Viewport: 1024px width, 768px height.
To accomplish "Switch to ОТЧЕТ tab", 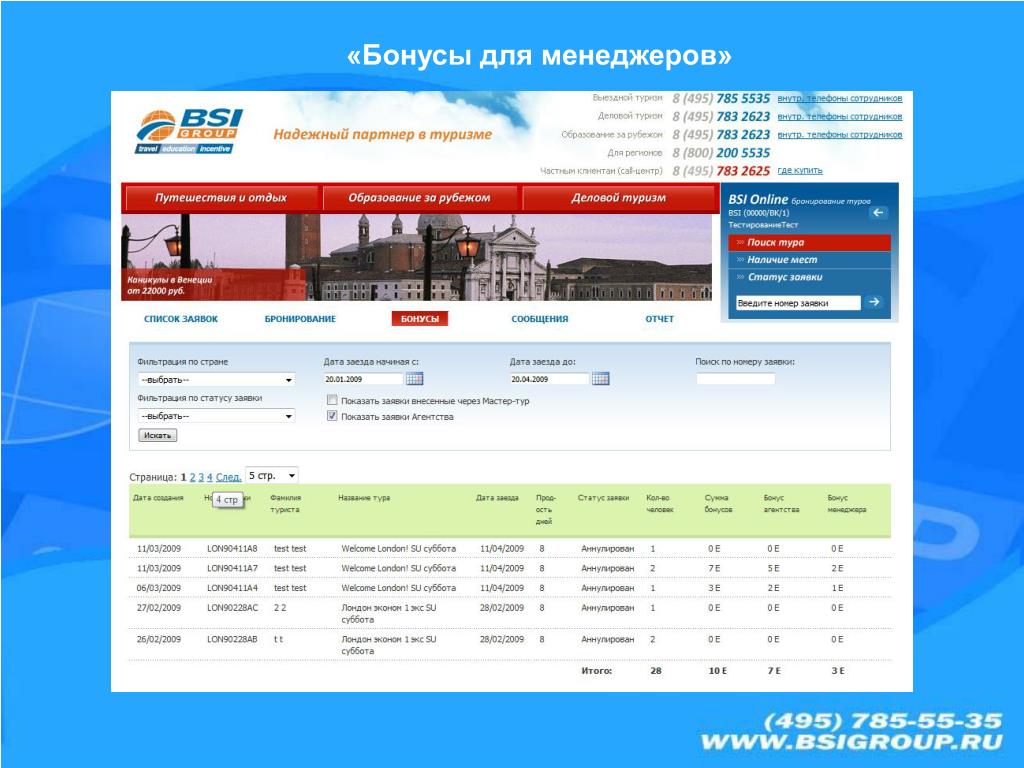I will [x=660, y=319].
